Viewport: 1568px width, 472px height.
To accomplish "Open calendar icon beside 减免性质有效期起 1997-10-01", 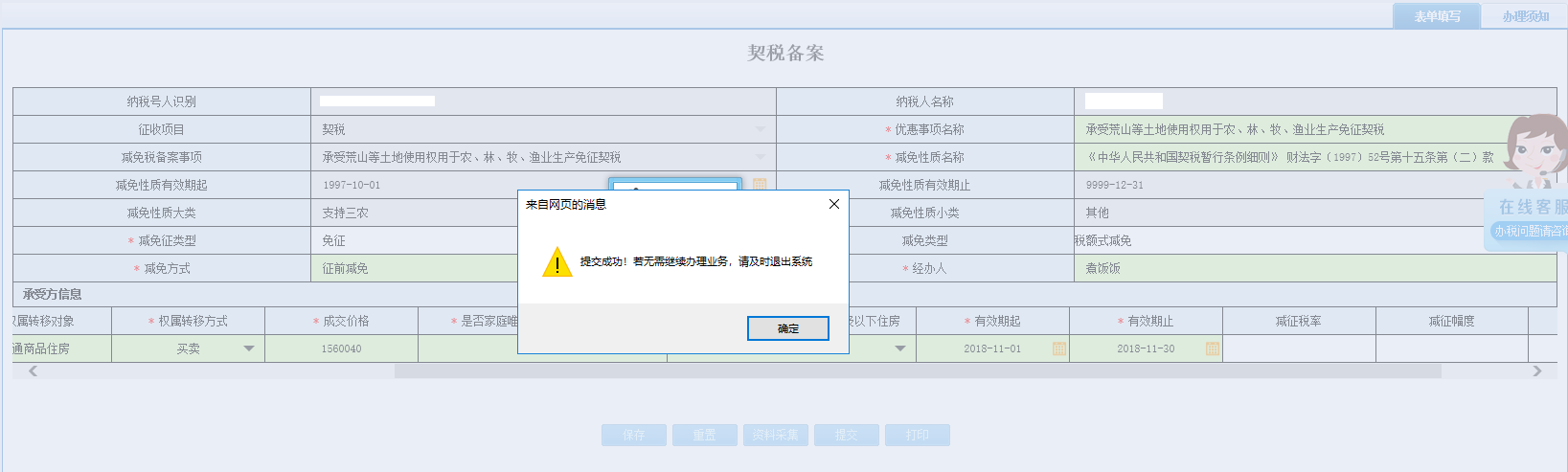I will point(760,184).
